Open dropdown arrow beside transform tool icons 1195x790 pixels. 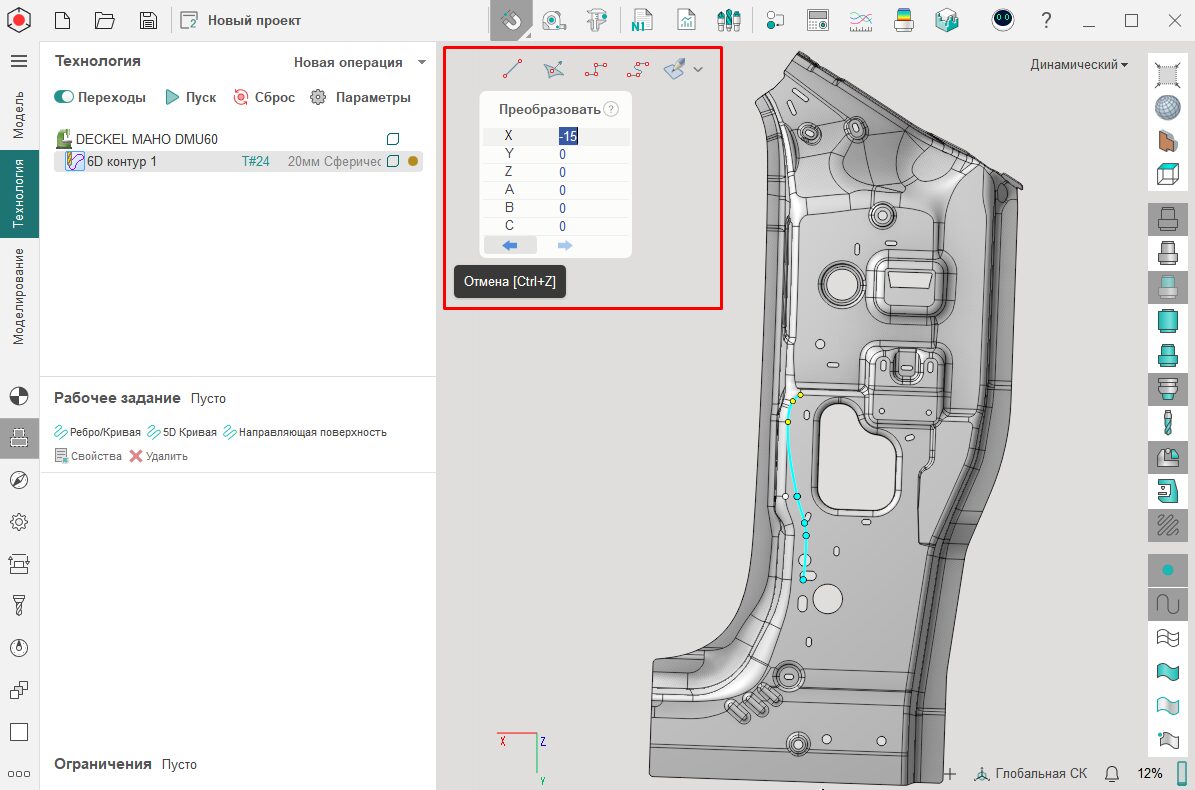(x=698, y=69)
